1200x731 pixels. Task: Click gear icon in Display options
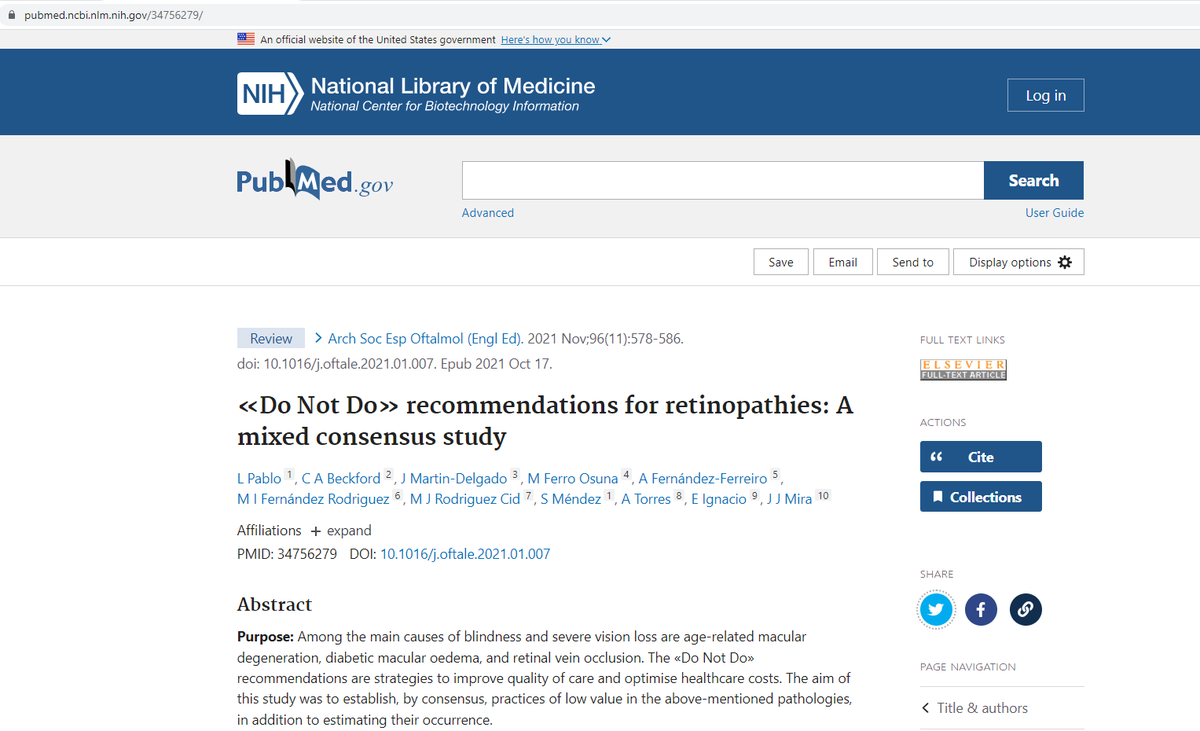pyautogui.click(x=1065, y=262)
